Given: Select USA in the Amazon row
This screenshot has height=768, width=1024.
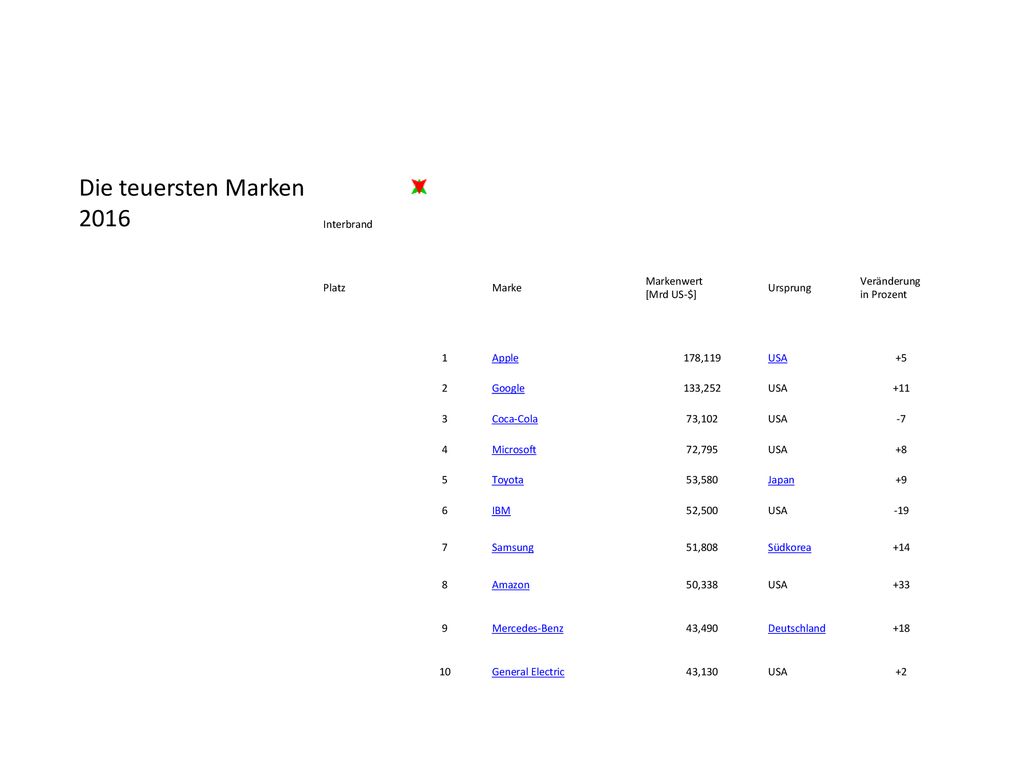Looking at the screenshot, I should 778,584.
